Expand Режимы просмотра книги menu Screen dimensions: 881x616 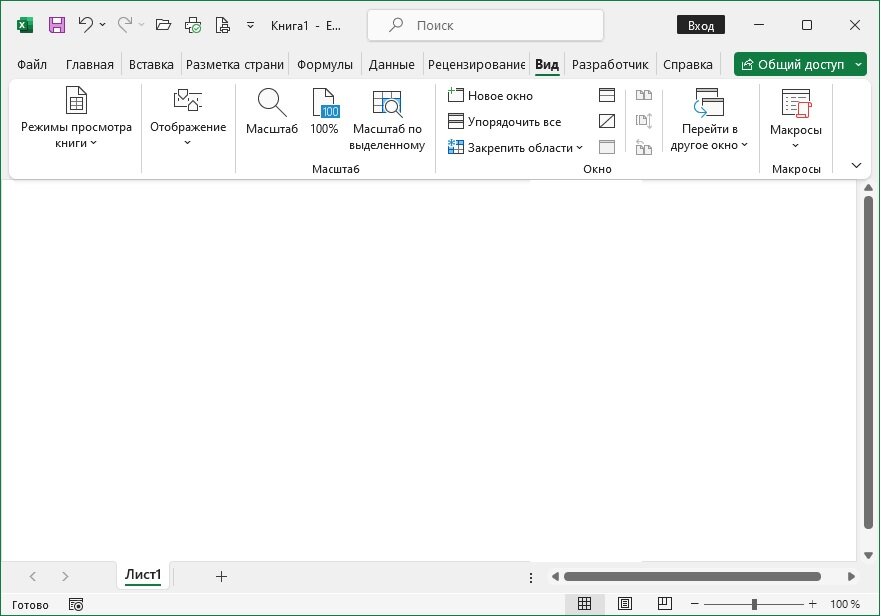click(76, 118)
